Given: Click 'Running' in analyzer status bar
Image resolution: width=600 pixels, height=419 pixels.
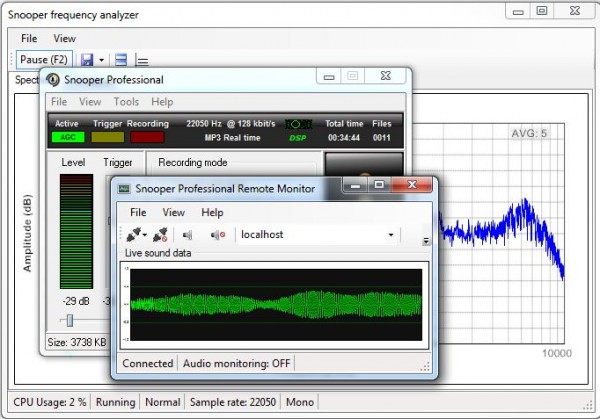Looking at the screenshot, I should [116, 402].
